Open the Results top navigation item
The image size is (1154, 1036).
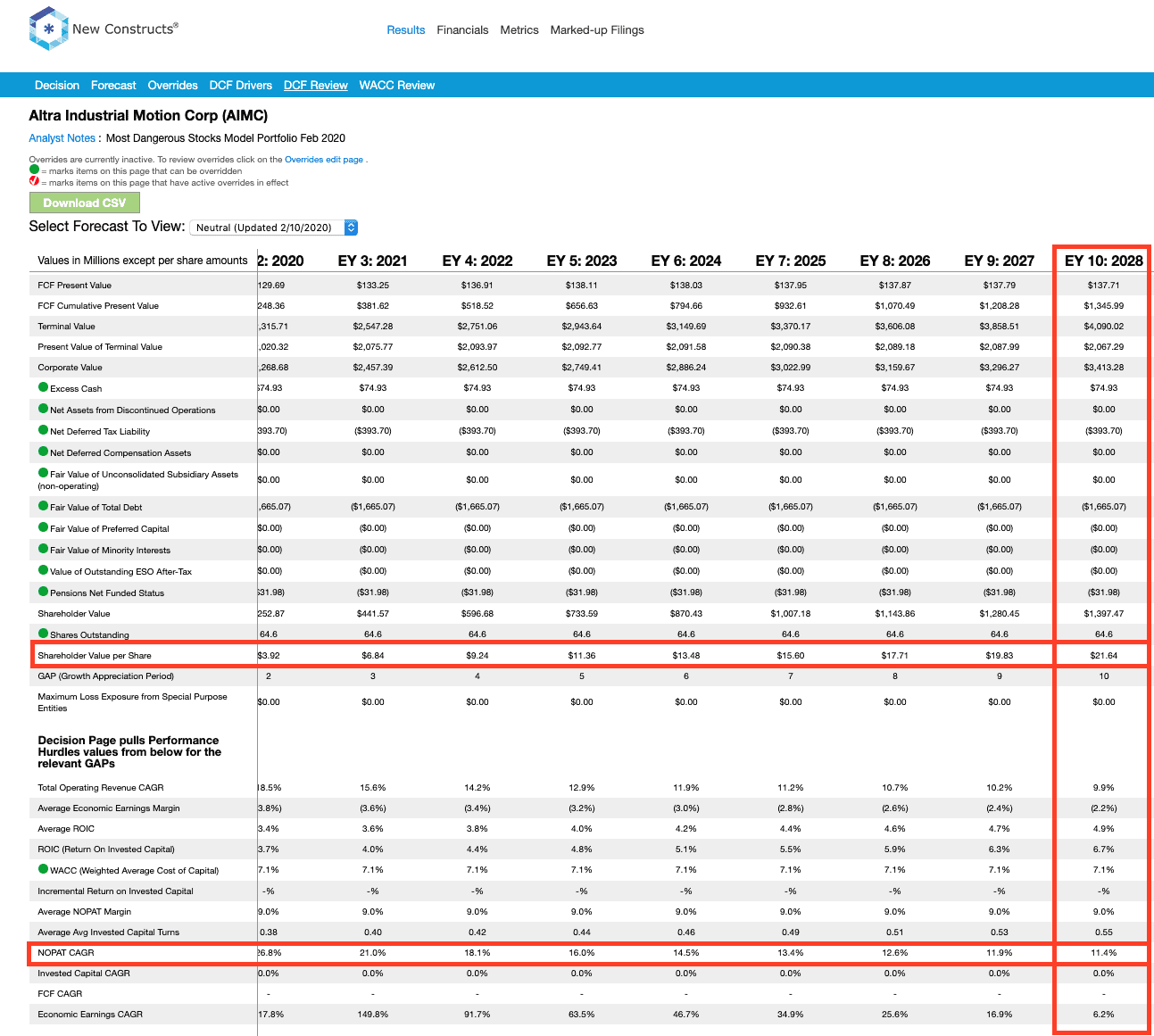(x=406, y=30)
